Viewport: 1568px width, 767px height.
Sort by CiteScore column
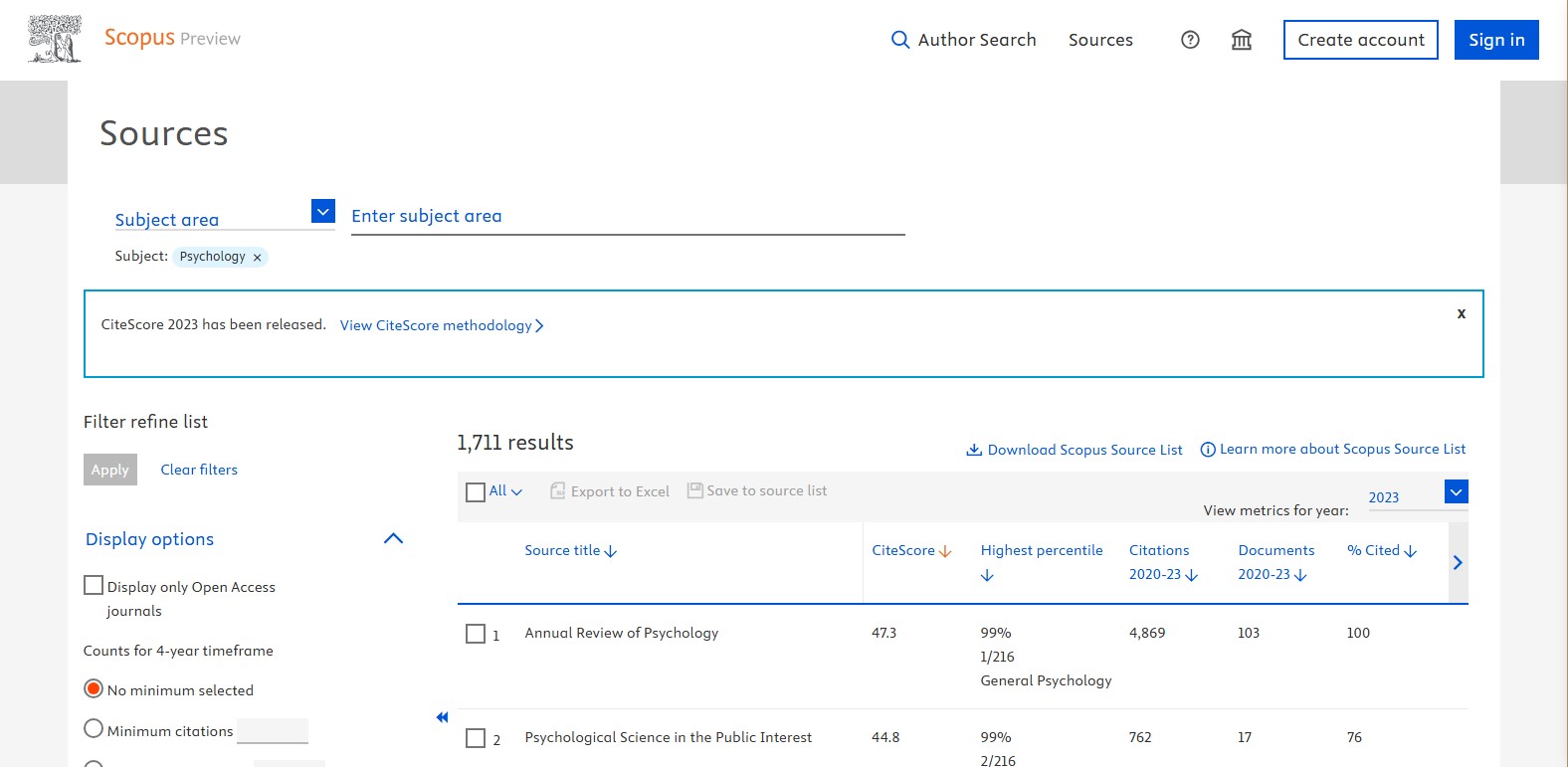pos(911,551)
